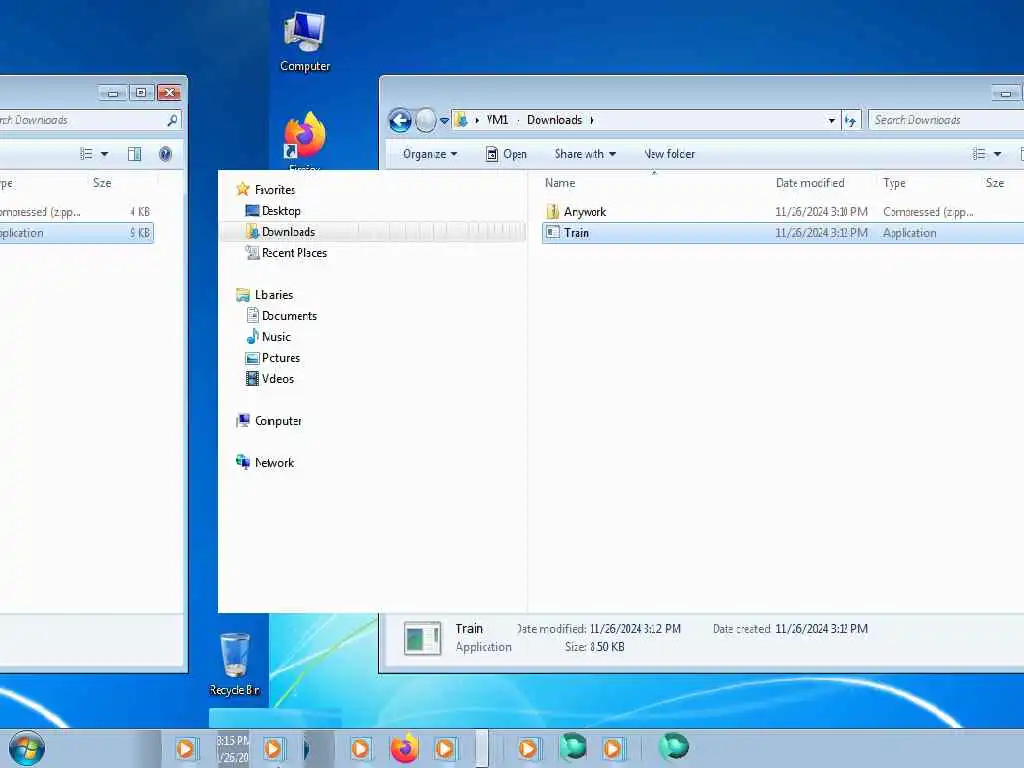
Task: Select the Recycle Bin desktop icon
Action: click(234, 664)
